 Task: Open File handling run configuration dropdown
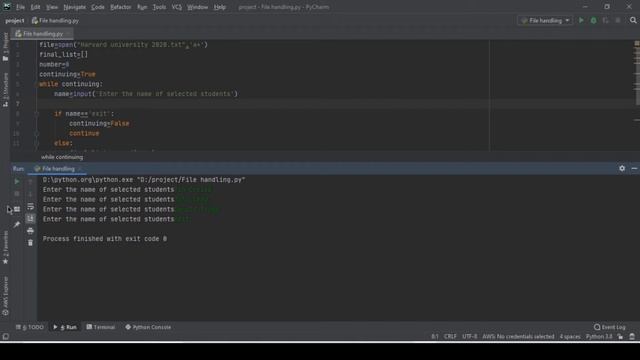[x=545, y=20]
